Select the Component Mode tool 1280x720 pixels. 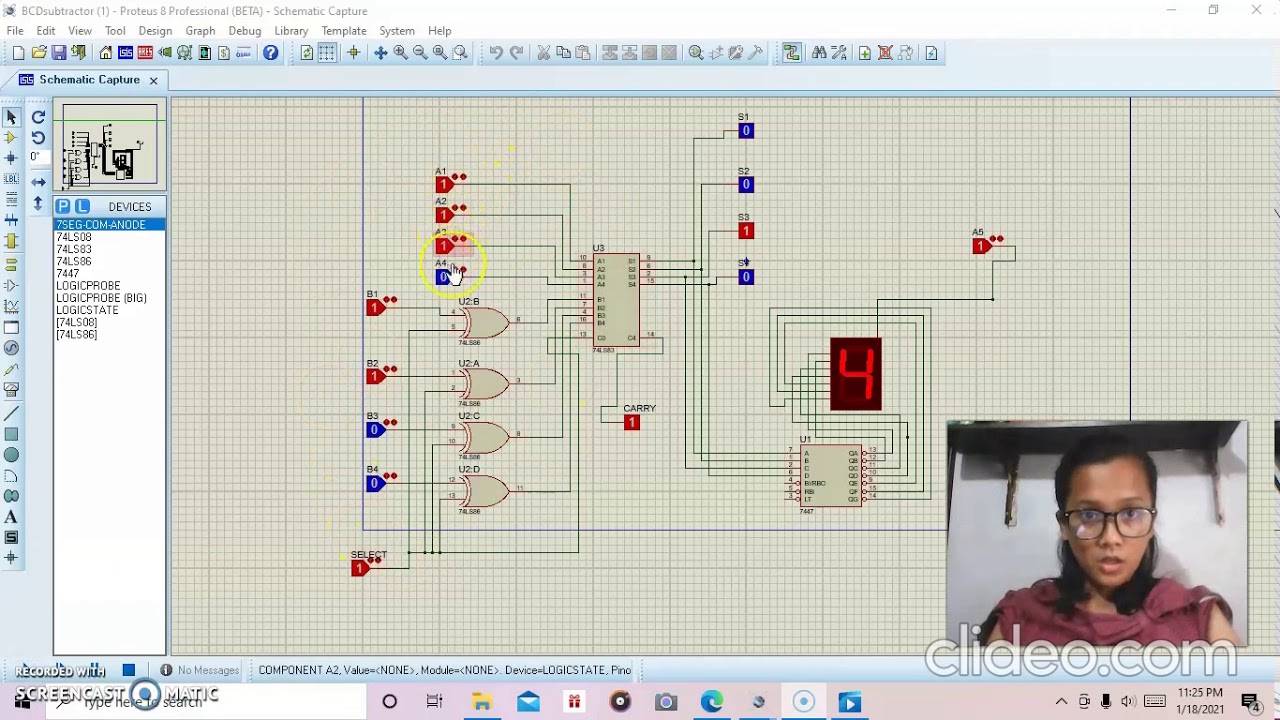11,138
